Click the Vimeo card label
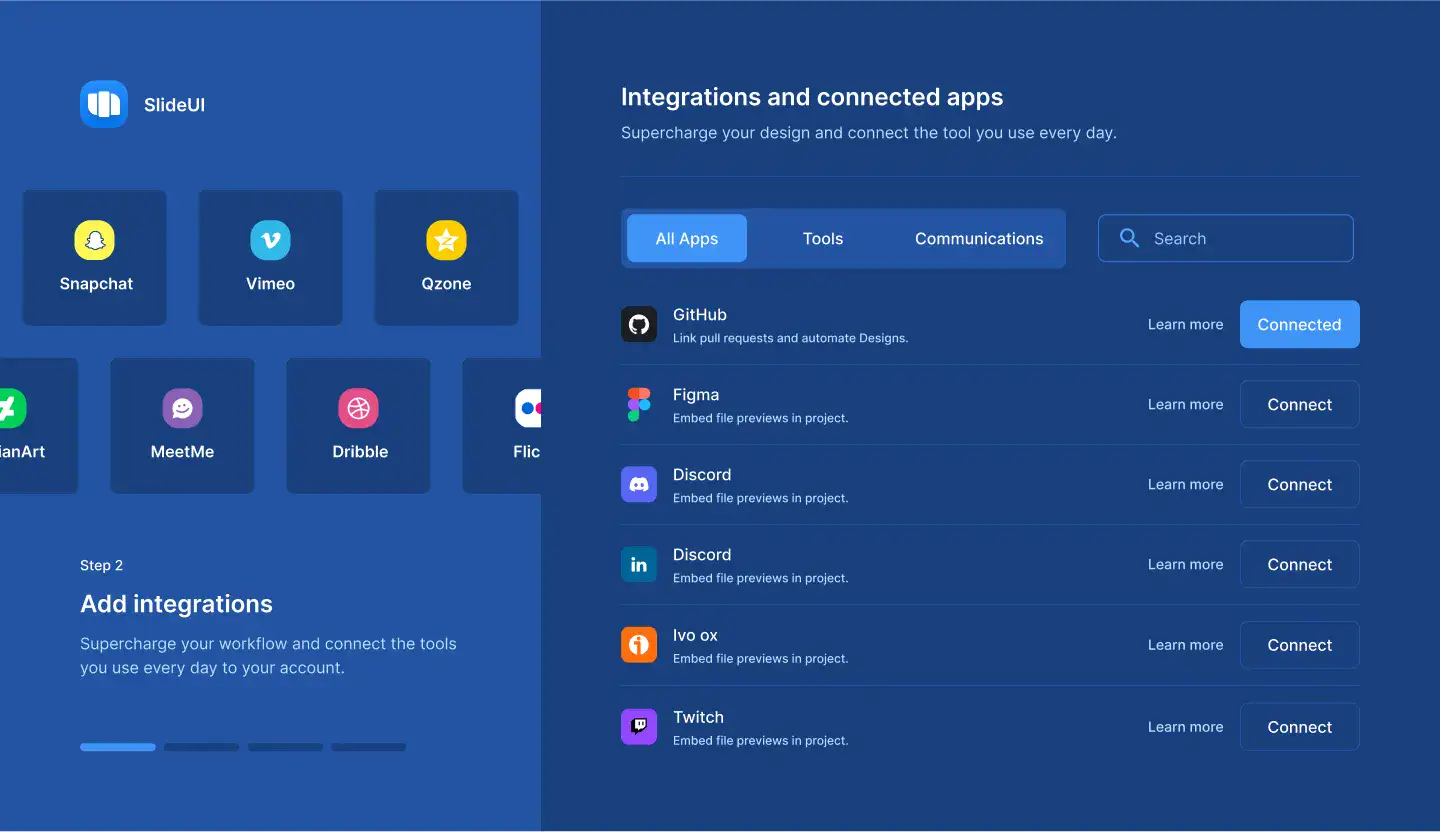1440x832 pixels. coord(270,283)
